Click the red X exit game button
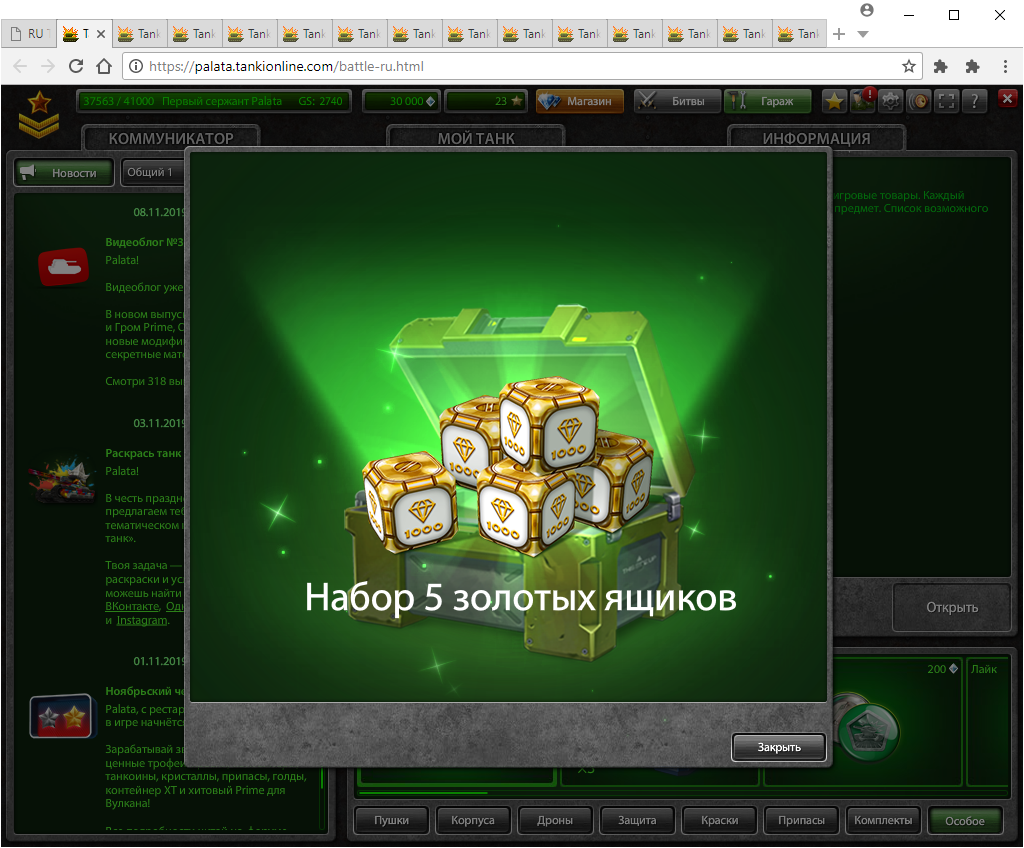1024x848 pixels. pos(1008,99)
